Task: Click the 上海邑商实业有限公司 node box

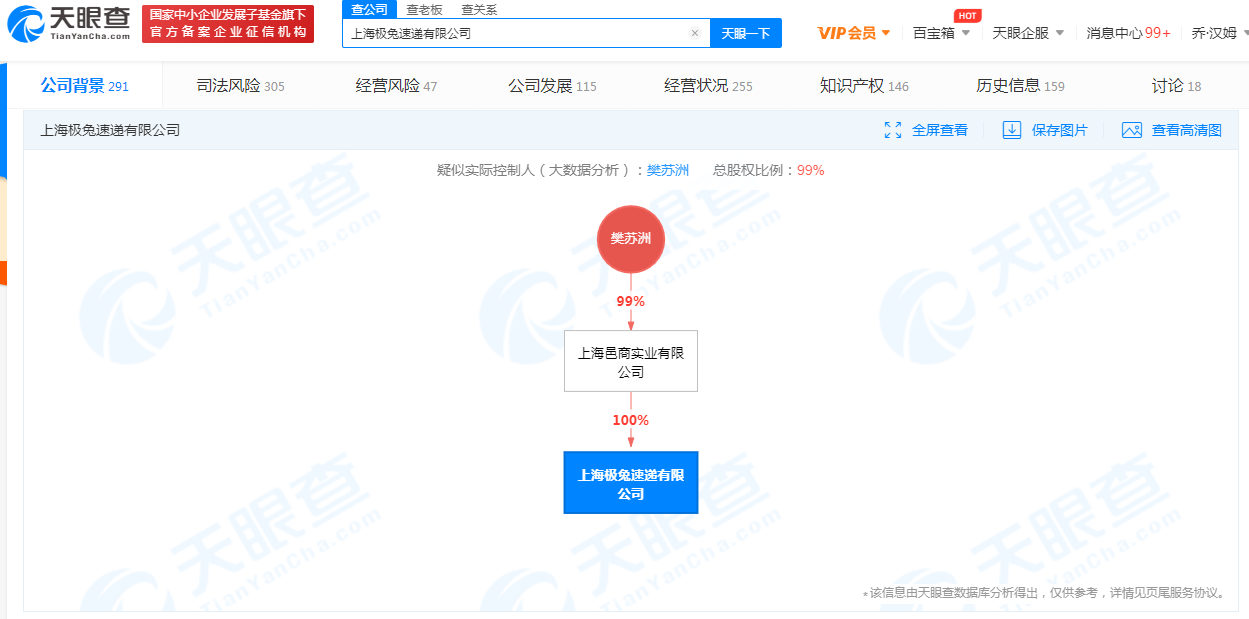Action: (x=631, y=361)
